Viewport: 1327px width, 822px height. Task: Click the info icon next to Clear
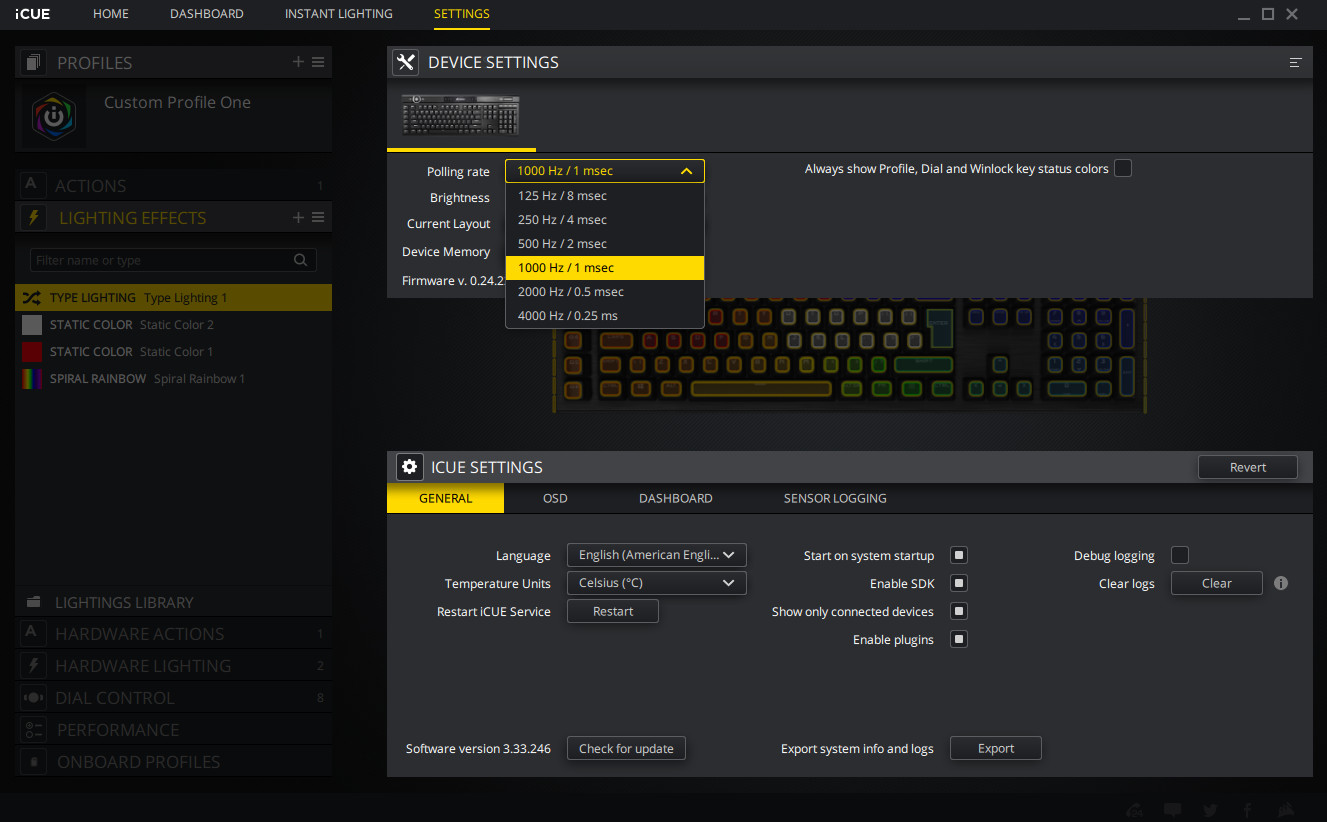(1281, 583)
